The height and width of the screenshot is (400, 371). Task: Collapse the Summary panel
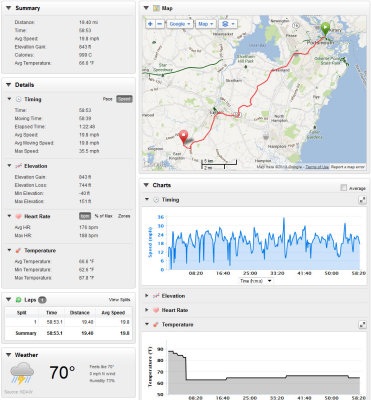[8, 8]
